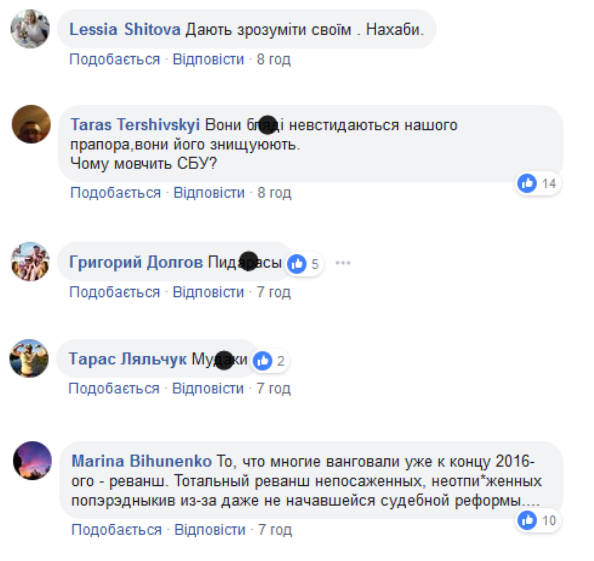Reply to Taras Tershivskyi via Відповісти
The width and height of the screenshot is (594, 561).
[209, 193]
